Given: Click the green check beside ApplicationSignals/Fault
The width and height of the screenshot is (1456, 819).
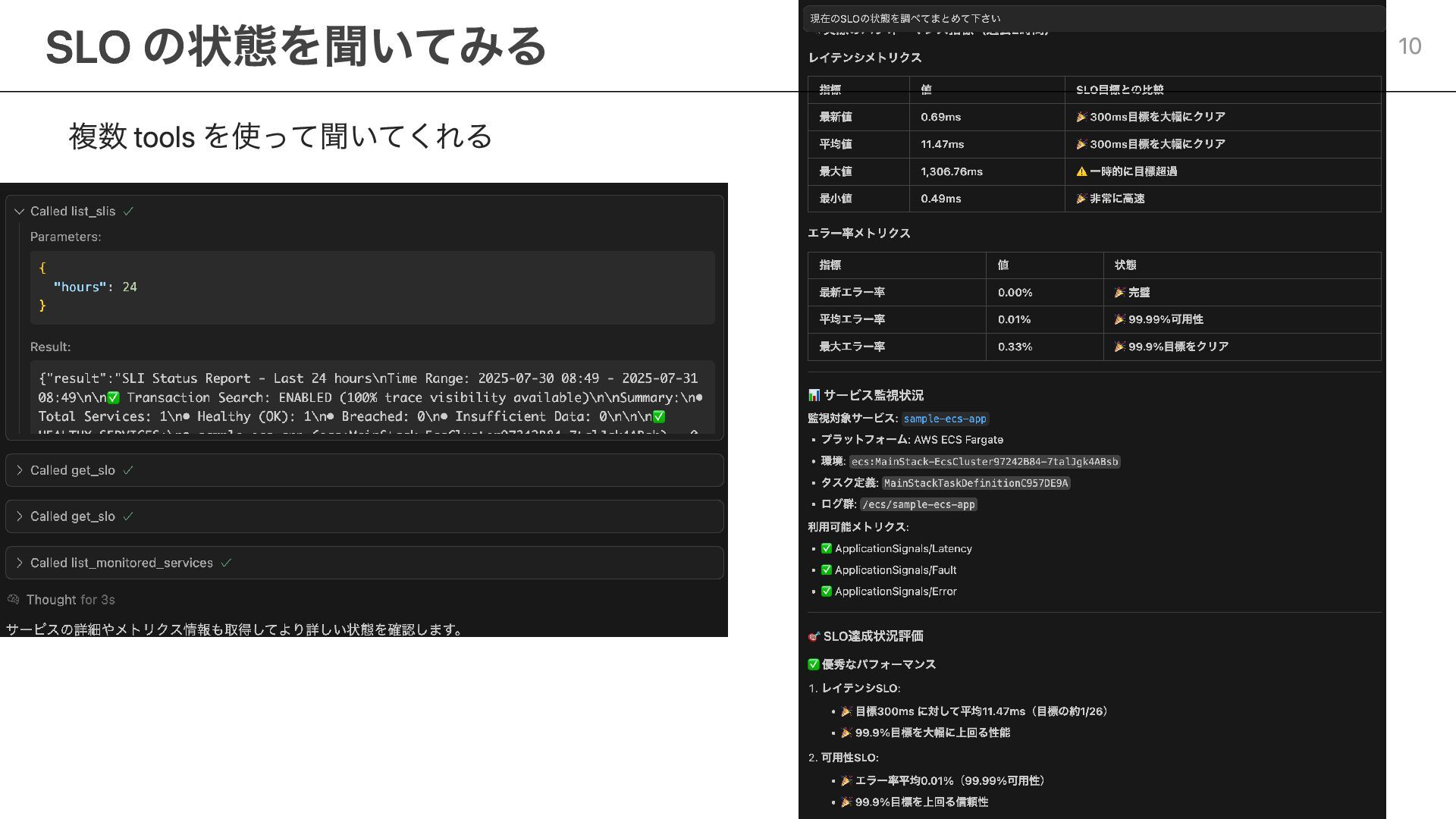Looking at the screenshot, I should (827, 570).
